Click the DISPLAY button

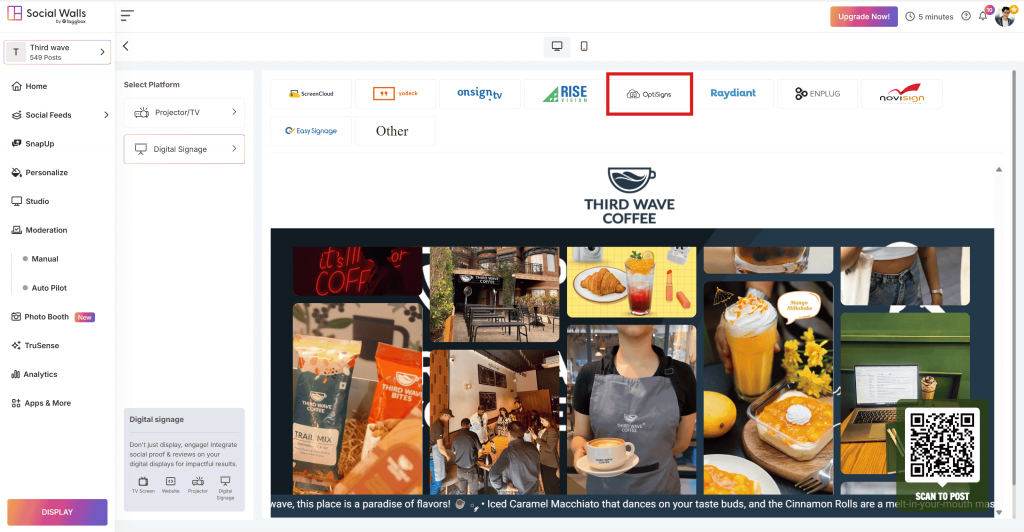tap(57, 512)
